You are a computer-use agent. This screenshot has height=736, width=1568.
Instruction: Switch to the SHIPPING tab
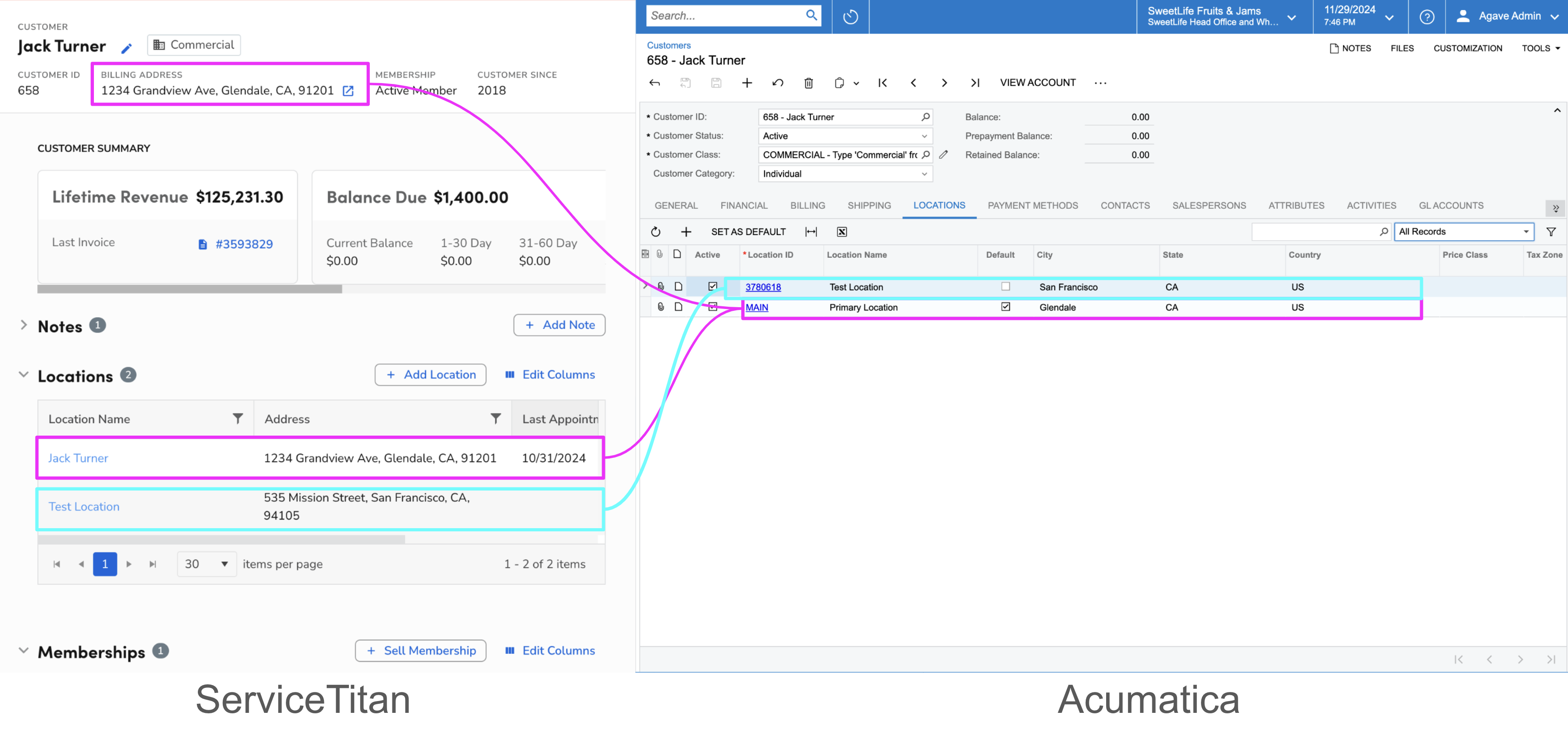coord(869,206)
